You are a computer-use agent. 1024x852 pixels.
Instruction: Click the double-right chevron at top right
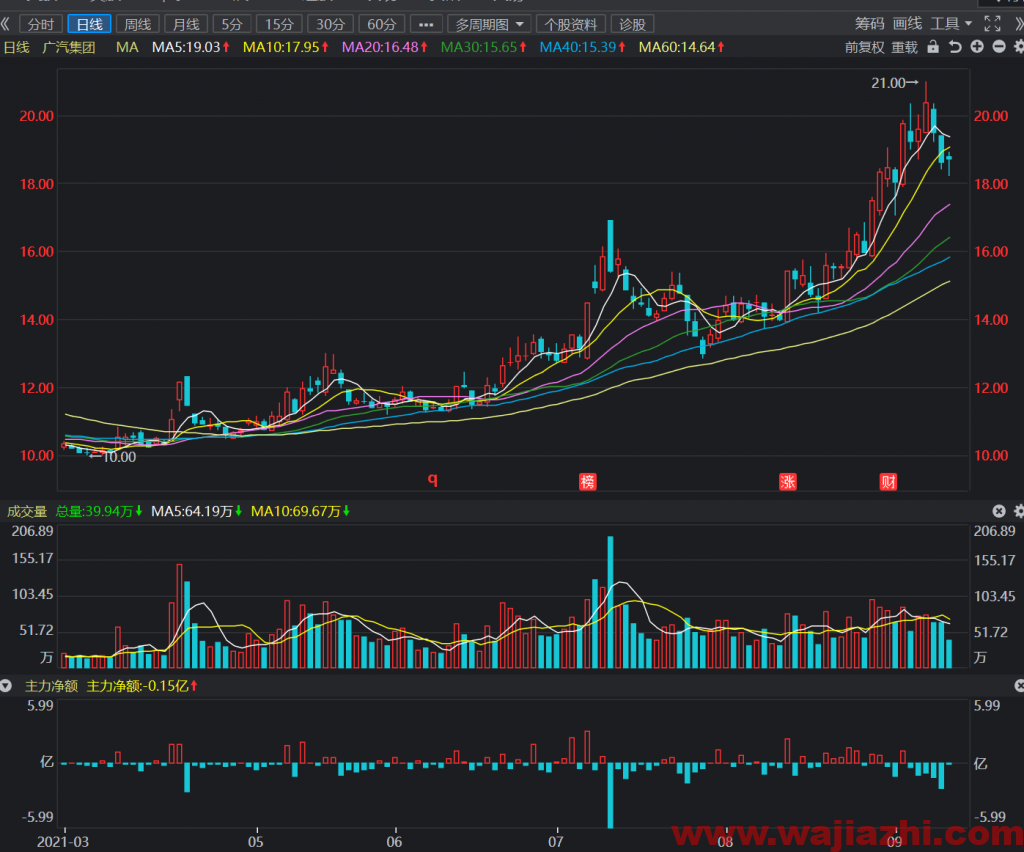coord(1019,24)
